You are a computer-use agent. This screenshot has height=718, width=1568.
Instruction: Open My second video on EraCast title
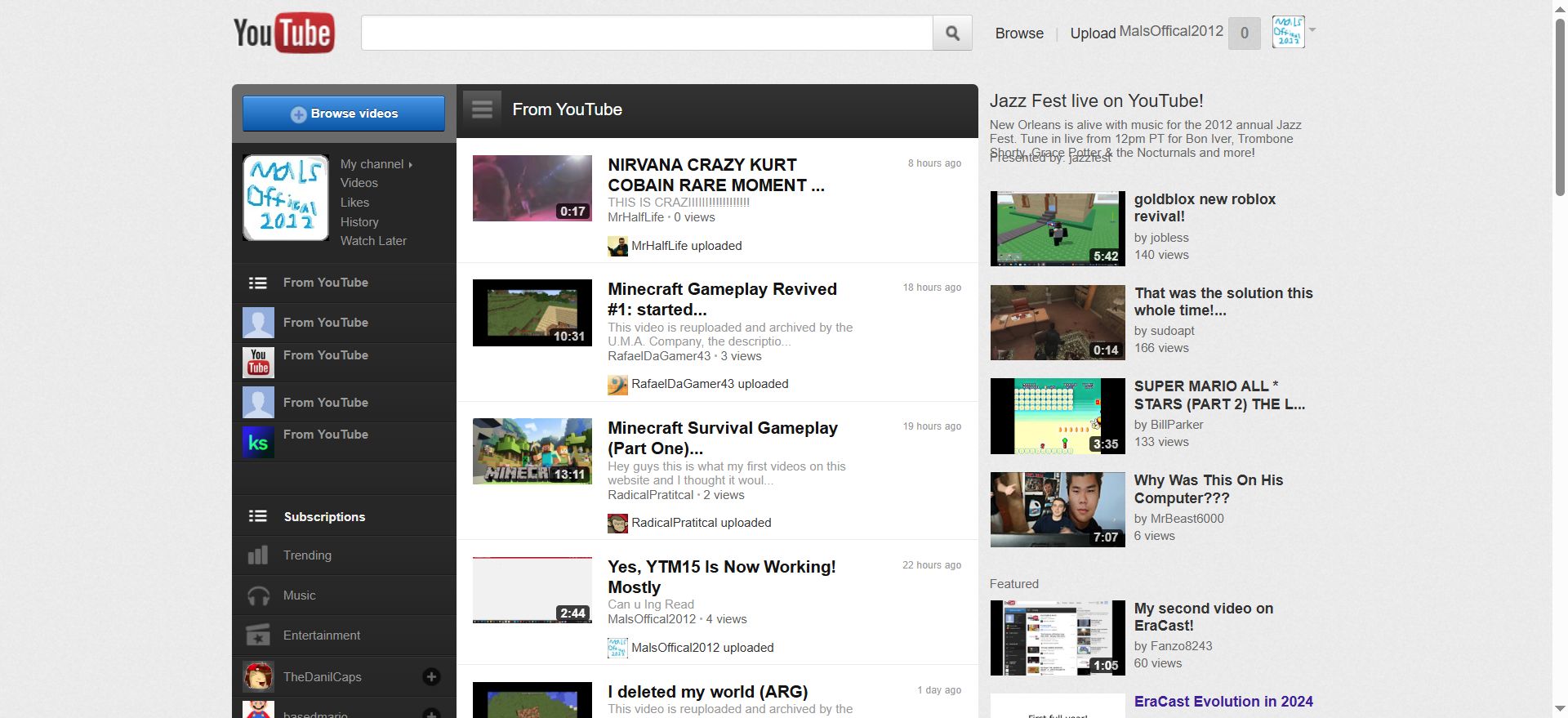1204,617
